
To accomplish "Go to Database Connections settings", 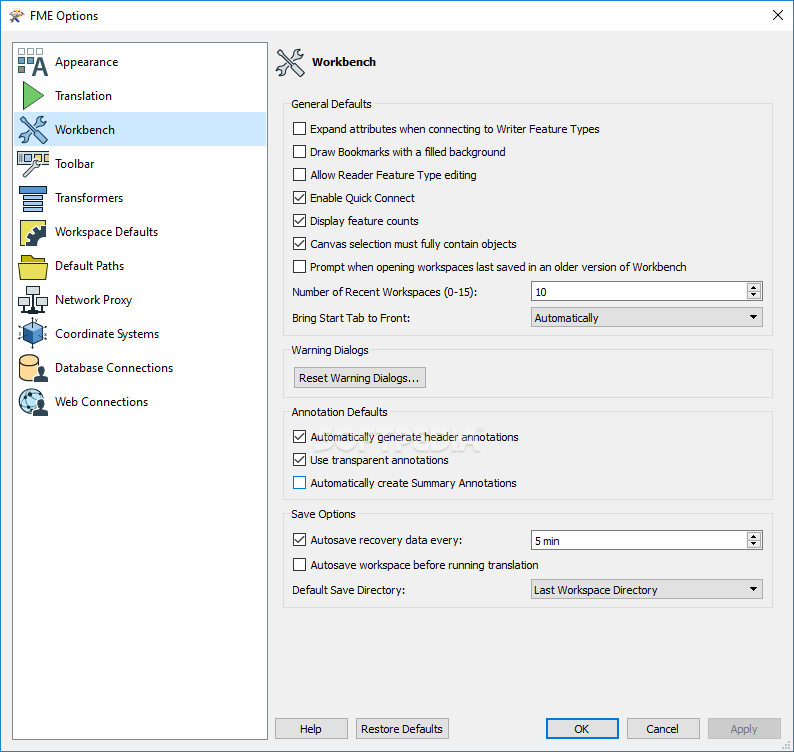I will [x=114, y=368].
